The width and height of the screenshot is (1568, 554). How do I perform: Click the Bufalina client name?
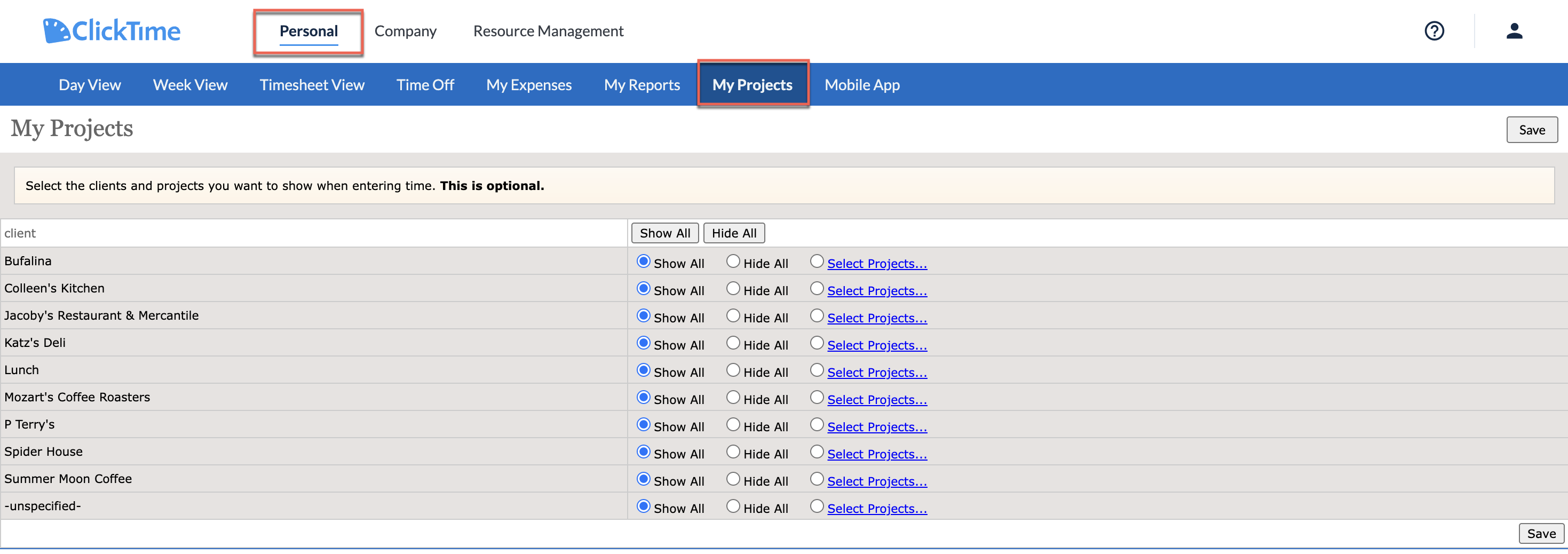click(x=28, y=261)
